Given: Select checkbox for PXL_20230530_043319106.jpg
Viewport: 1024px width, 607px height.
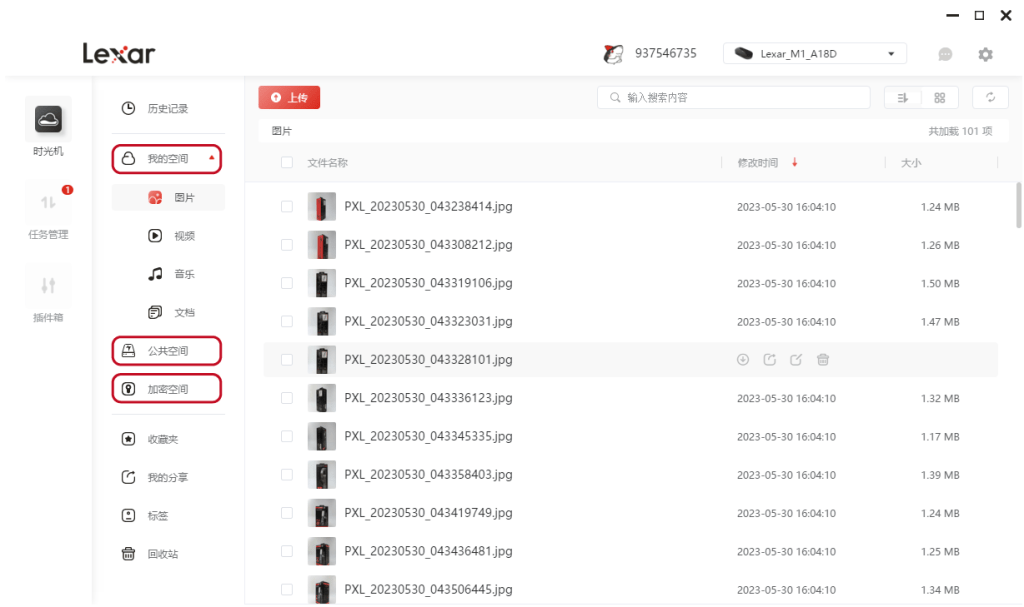Looking at the screenshot, I should (287, 283).
